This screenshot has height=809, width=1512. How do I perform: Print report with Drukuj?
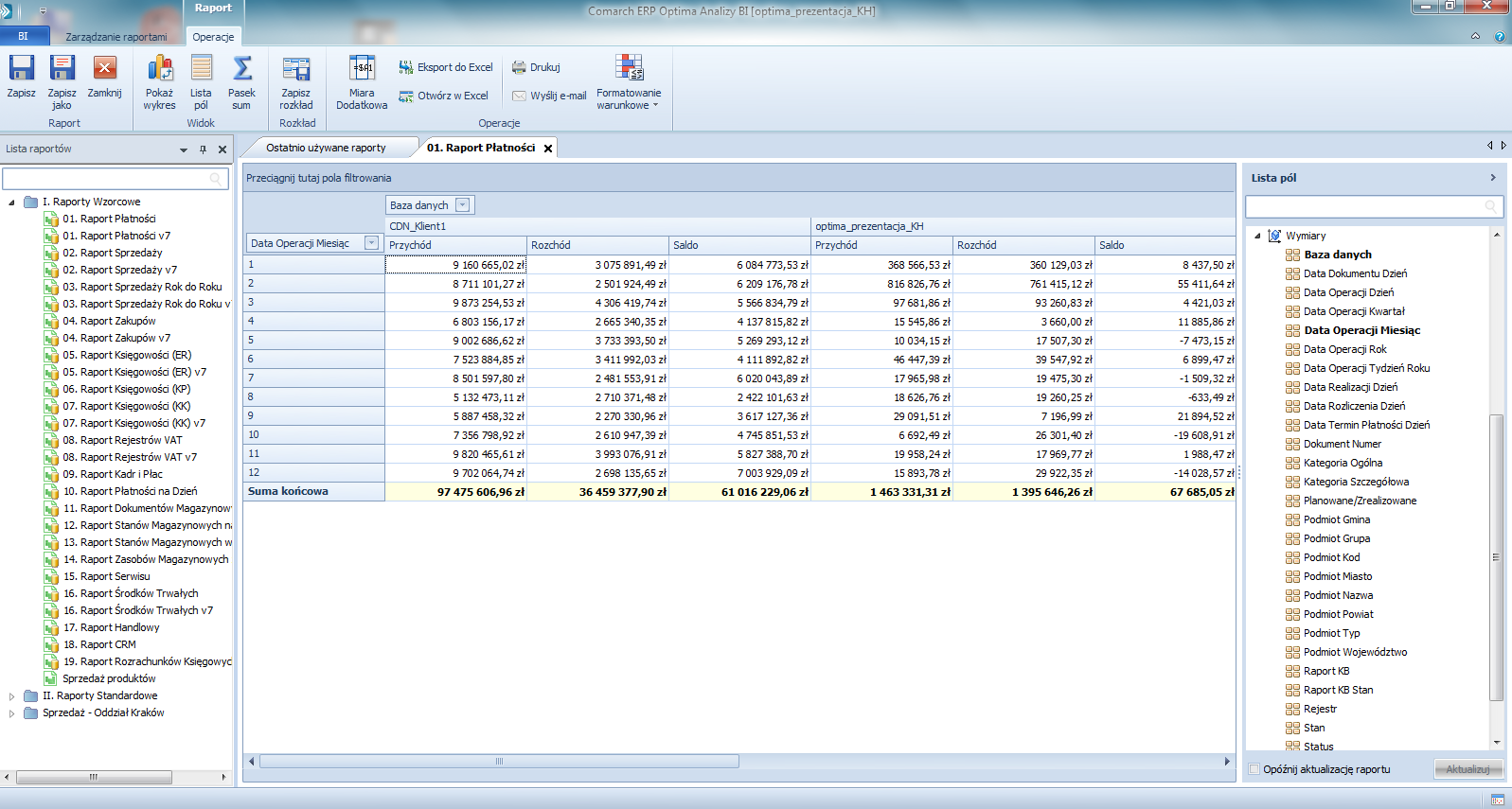536,67
